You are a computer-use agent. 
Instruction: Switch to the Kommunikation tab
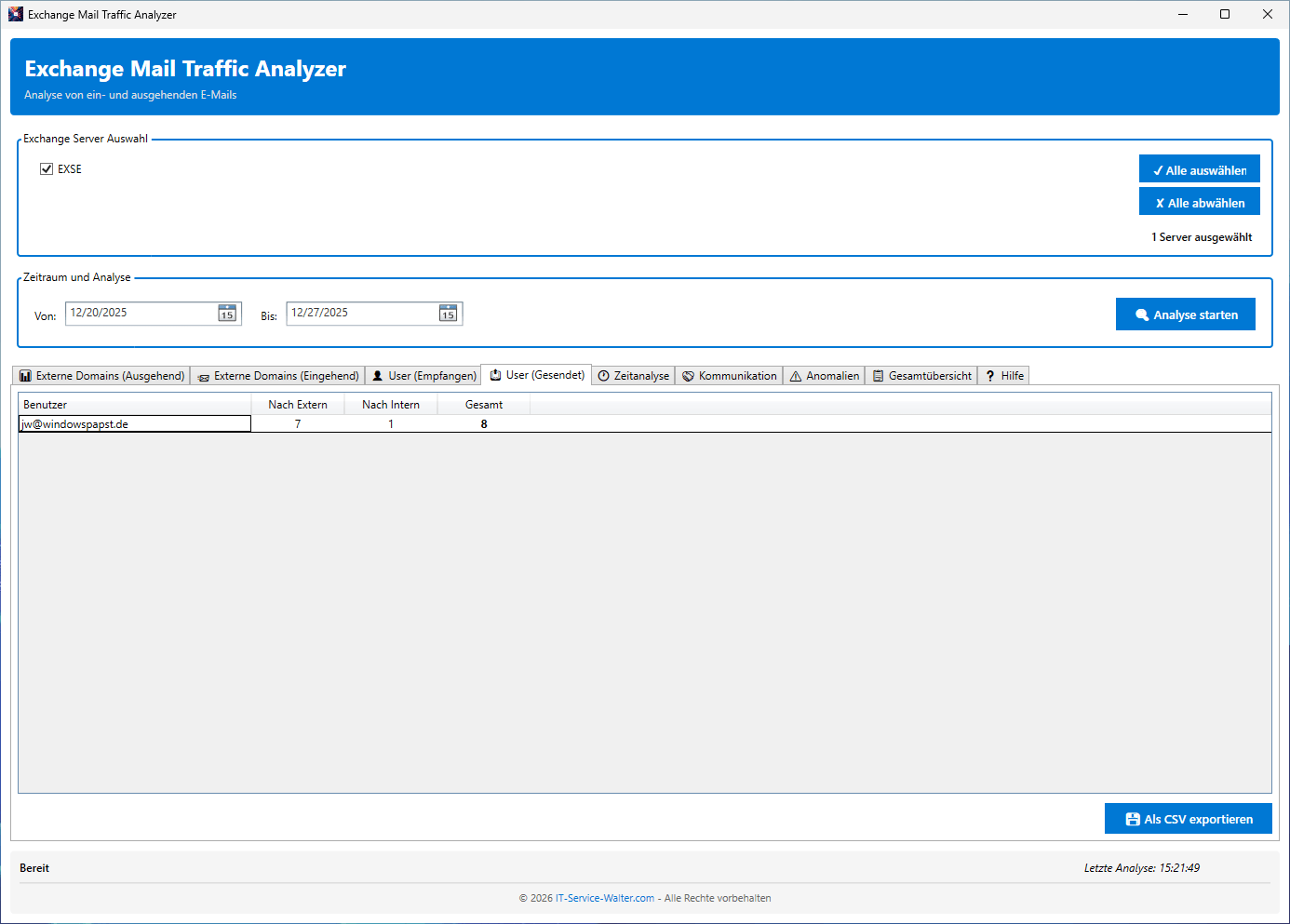(x=729, y=376)
